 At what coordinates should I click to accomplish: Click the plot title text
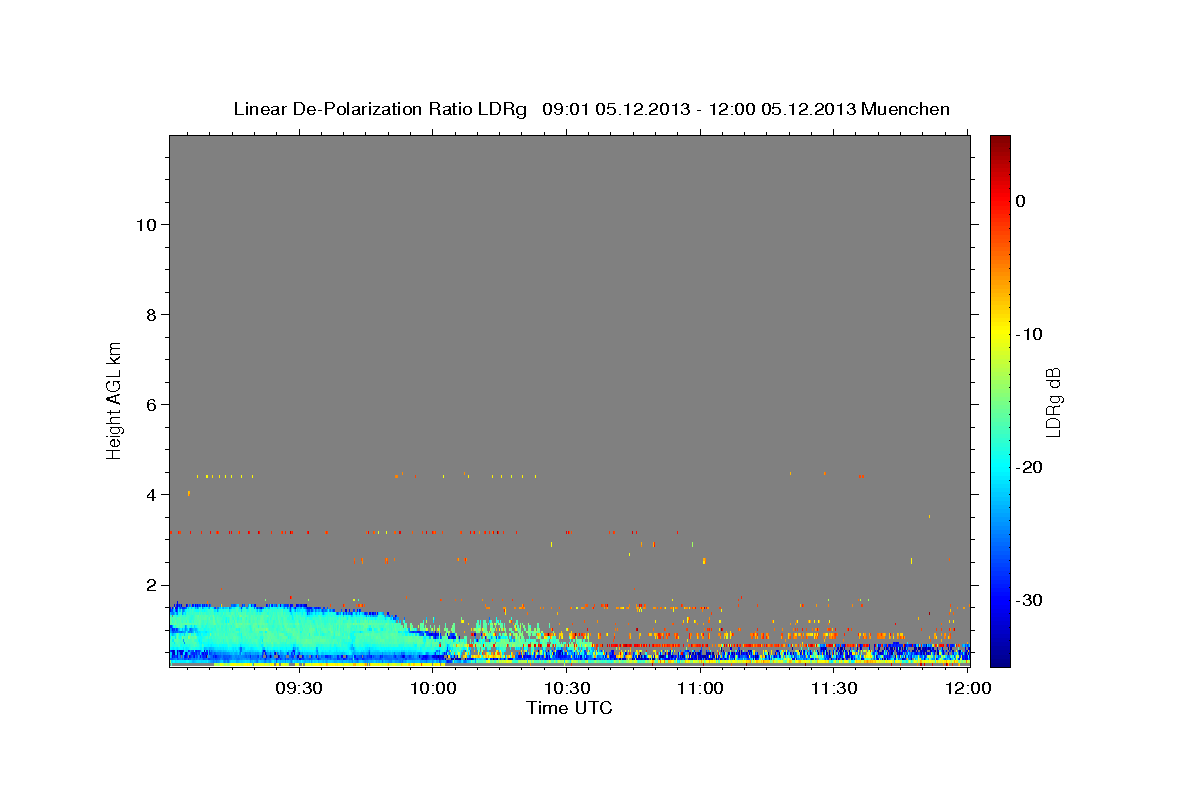click(591, 109)
